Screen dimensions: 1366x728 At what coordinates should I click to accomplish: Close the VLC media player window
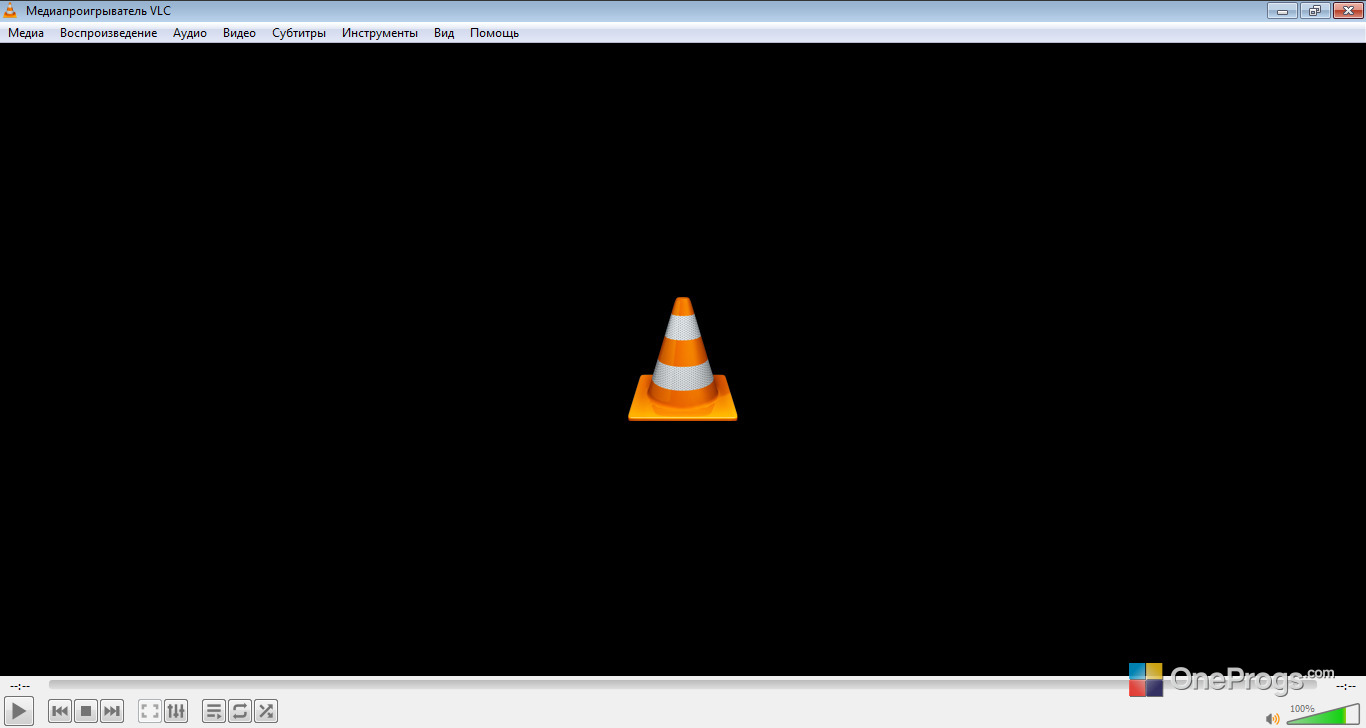tap(1346, 10)
